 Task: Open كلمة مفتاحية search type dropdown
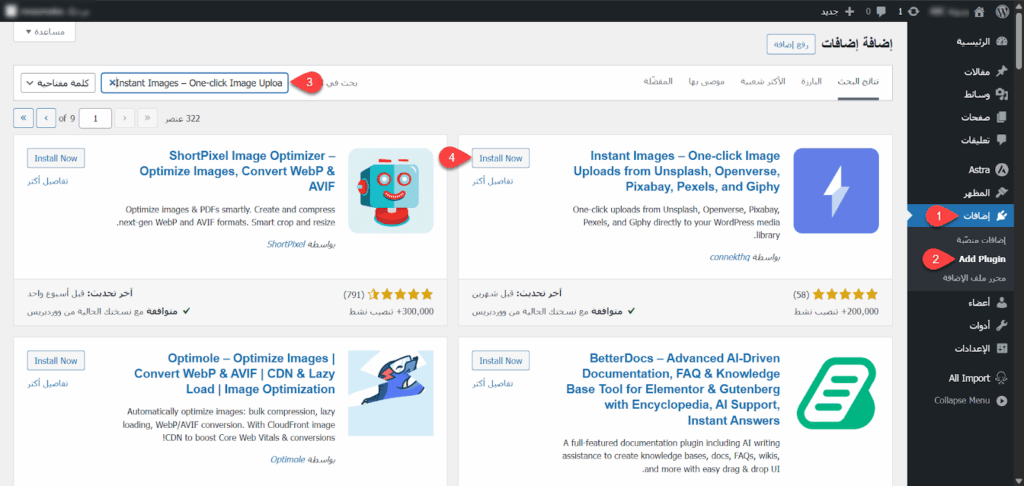[58, 83]
